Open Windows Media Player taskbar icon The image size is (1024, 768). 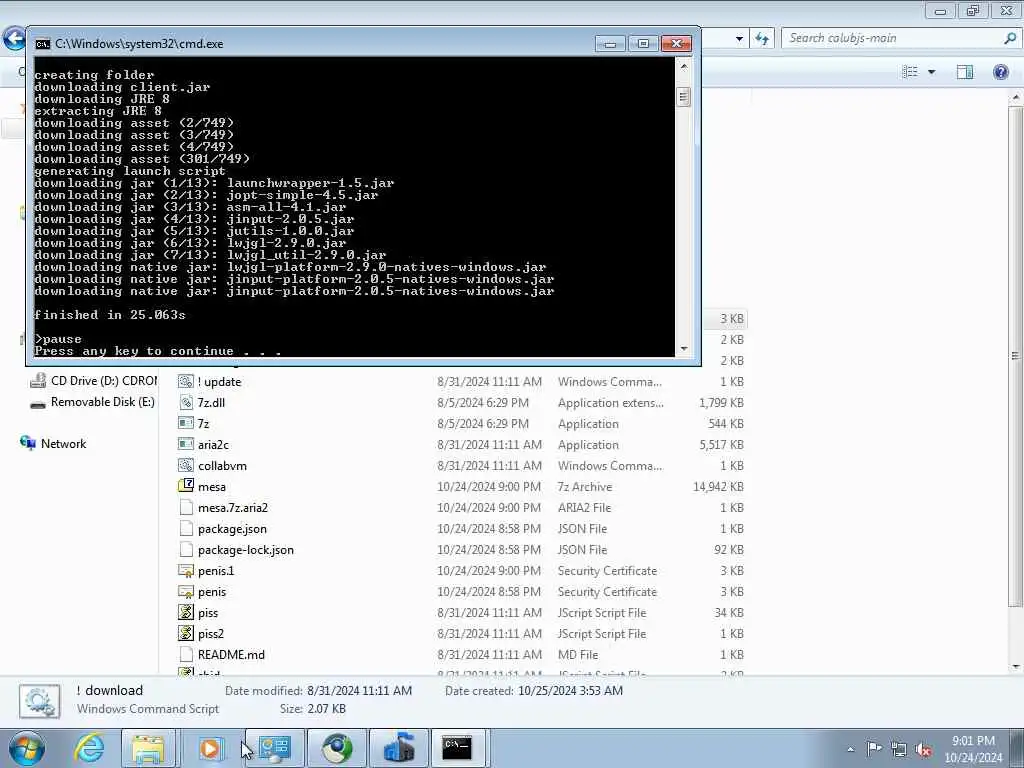pyautogui.click(x=210, y=748)
